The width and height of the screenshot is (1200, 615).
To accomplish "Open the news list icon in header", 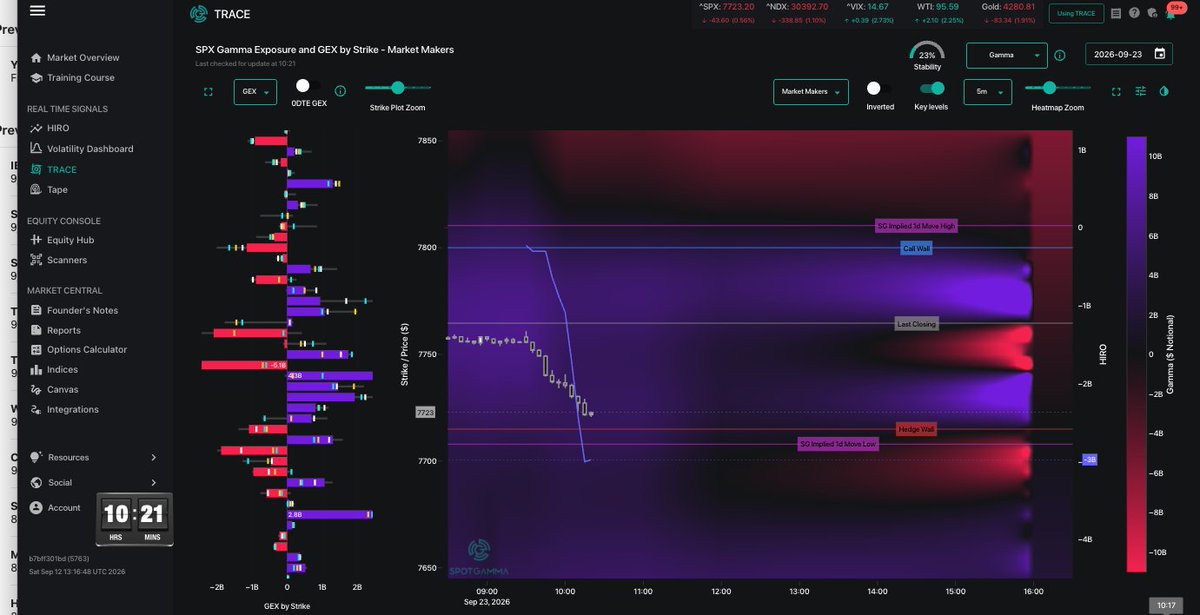I will (x=1116, y=13).
